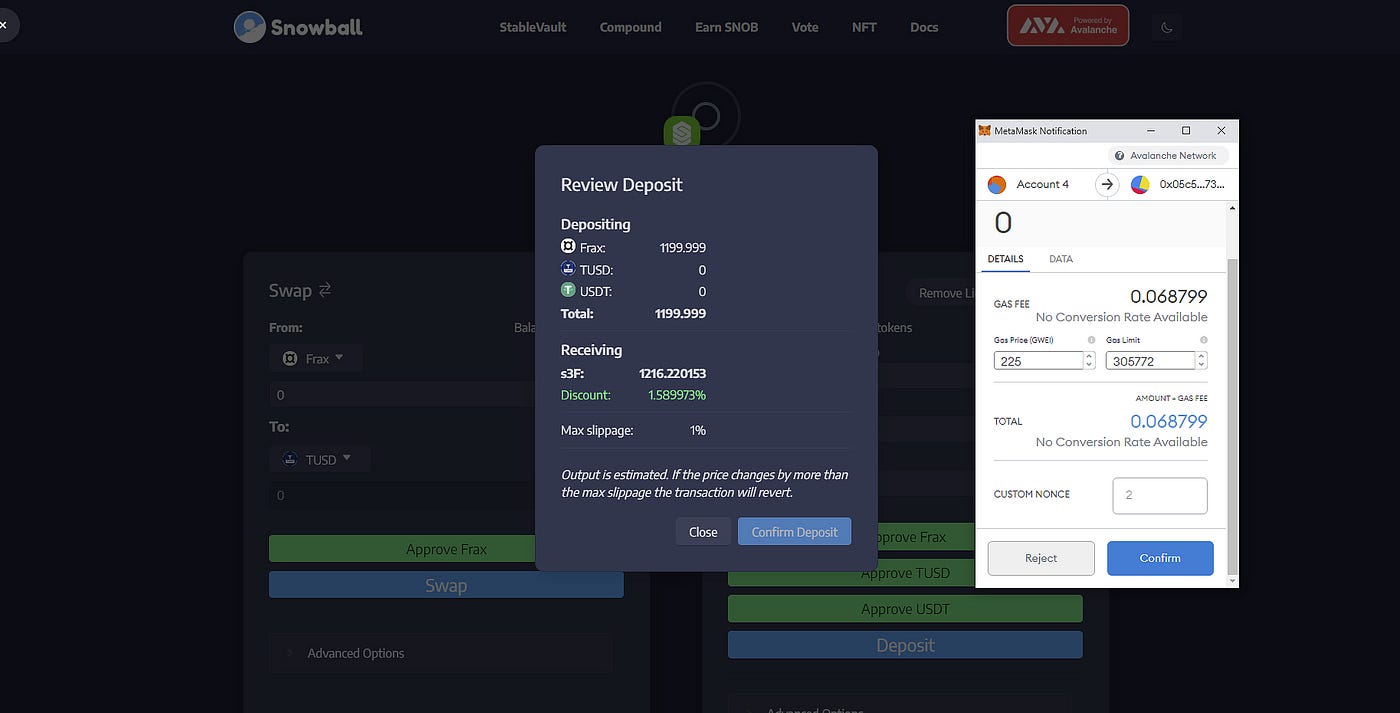This screenshot has width=1400, height=713.
Task: Click Custom Nonce input field
Action: pyautogui.click(x=1160, y=495)
